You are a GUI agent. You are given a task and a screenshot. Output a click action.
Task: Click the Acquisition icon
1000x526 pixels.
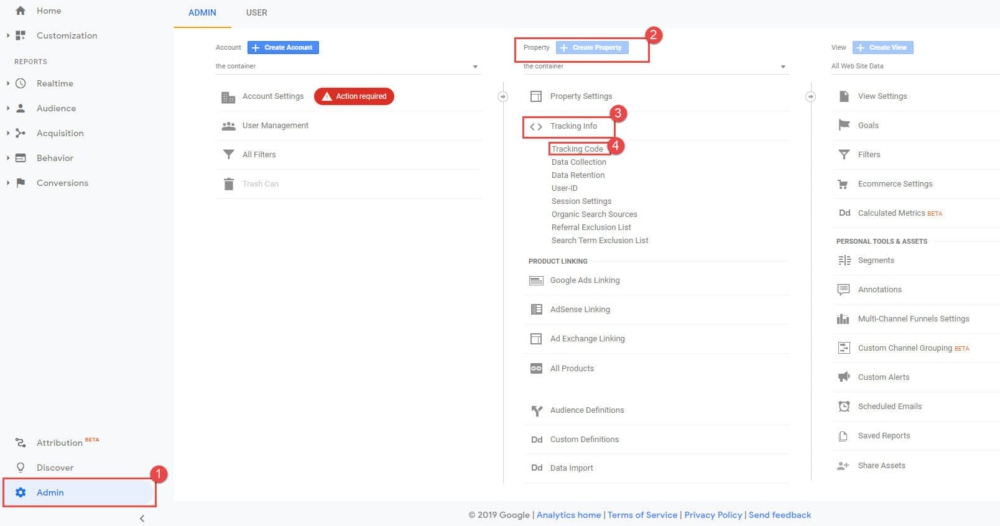tap(20, 133)
